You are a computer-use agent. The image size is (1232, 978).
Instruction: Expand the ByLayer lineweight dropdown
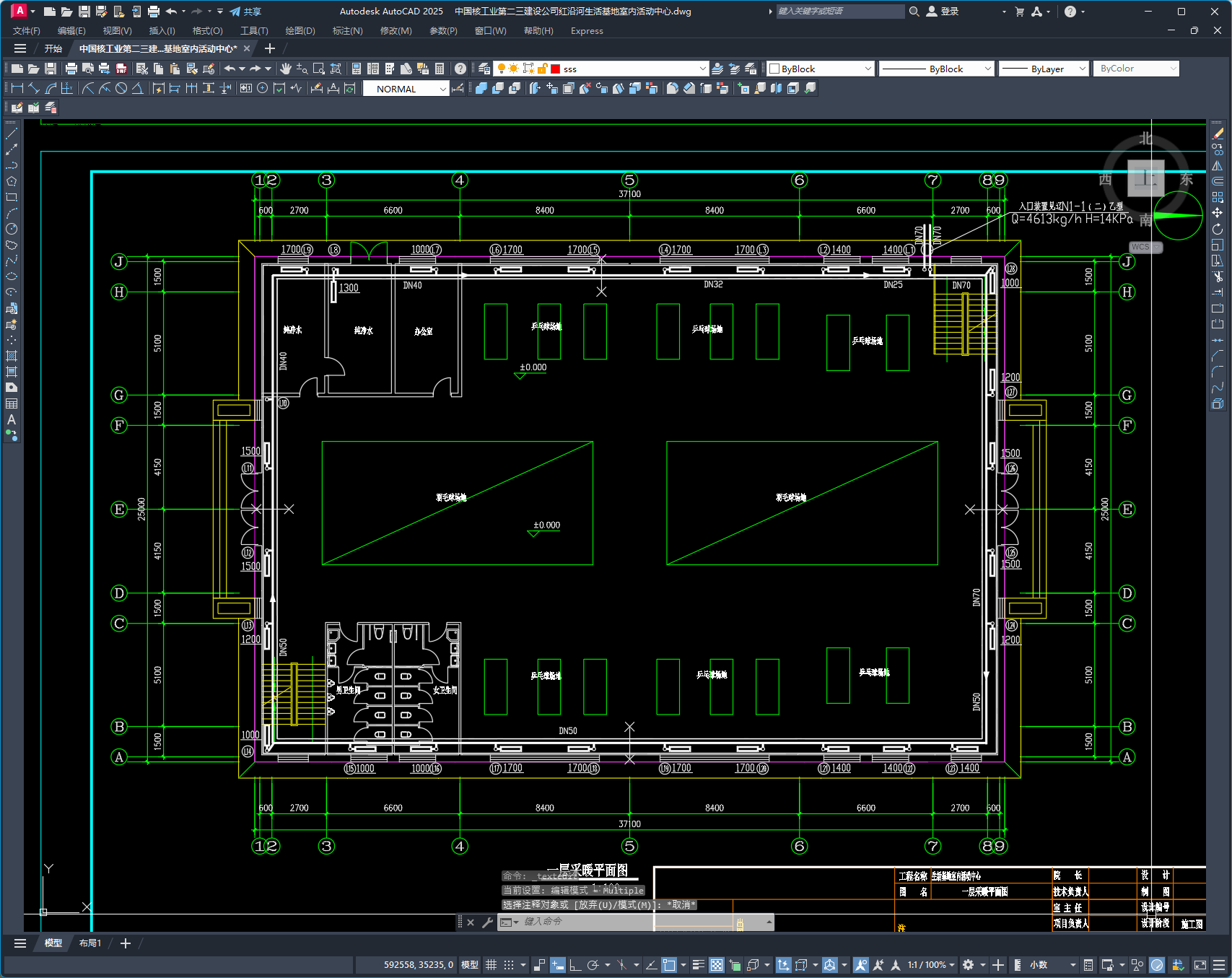click(1044, 69)
